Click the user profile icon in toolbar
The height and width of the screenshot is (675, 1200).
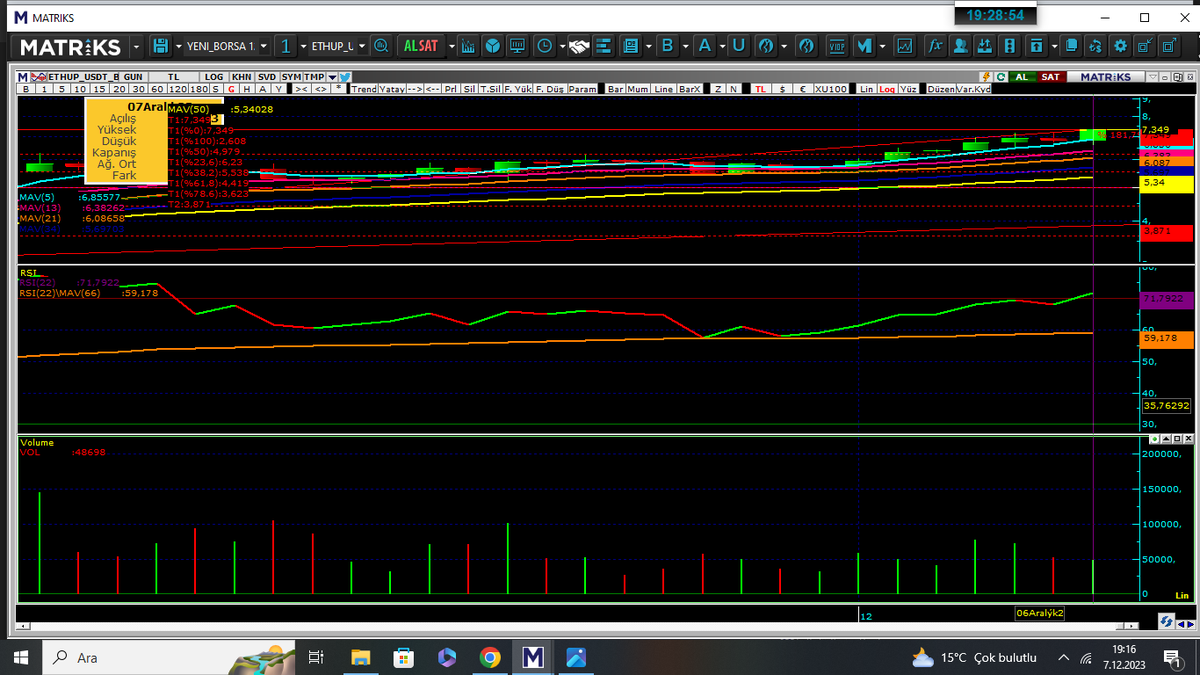point(960,46)
